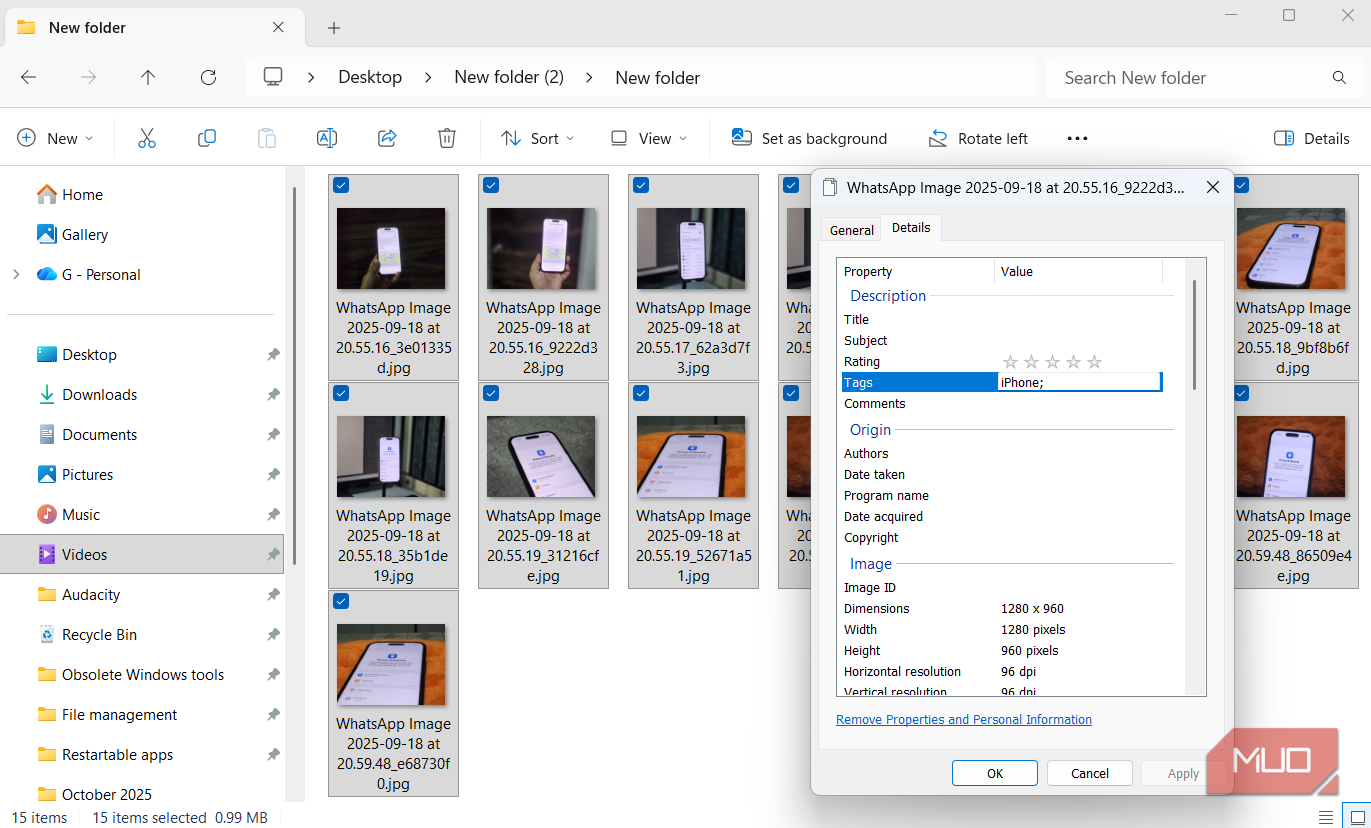This screenshot has width=1371, height=828.
Task: Unpin Desktop using its pin icon
Action: point(273,354)
